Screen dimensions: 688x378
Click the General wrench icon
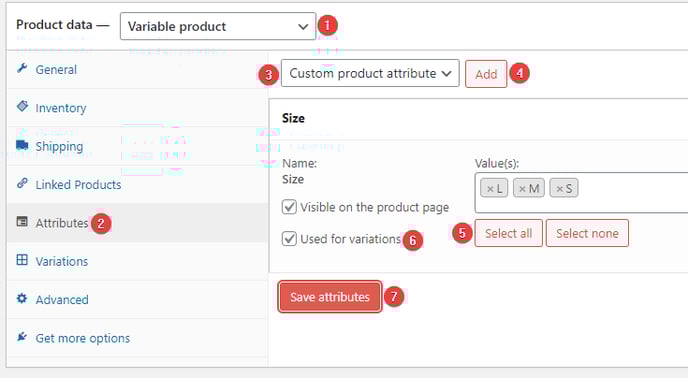coord(22,68)
